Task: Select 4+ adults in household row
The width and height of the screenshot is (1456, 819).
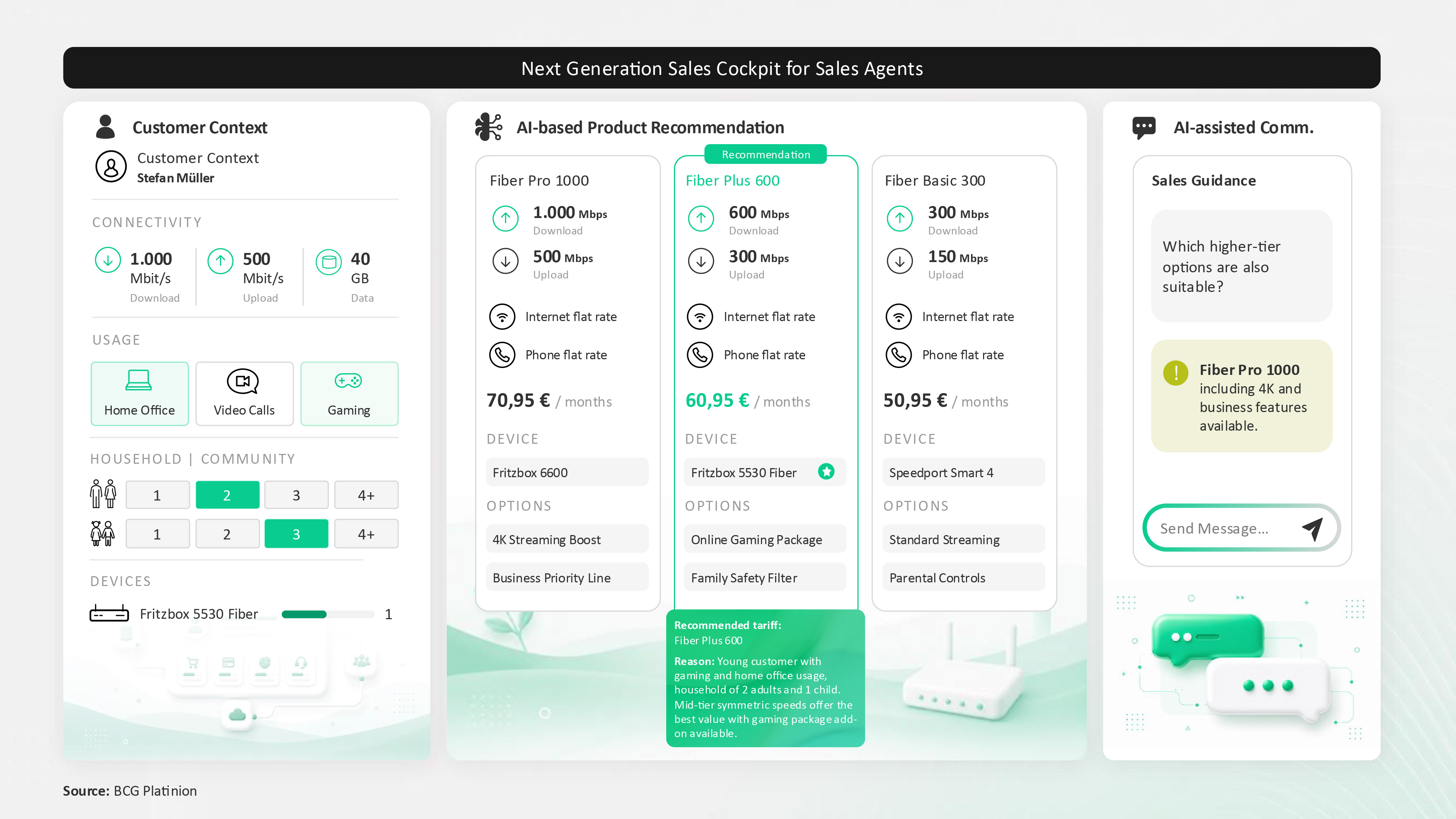Action: [x=366, y=495]
